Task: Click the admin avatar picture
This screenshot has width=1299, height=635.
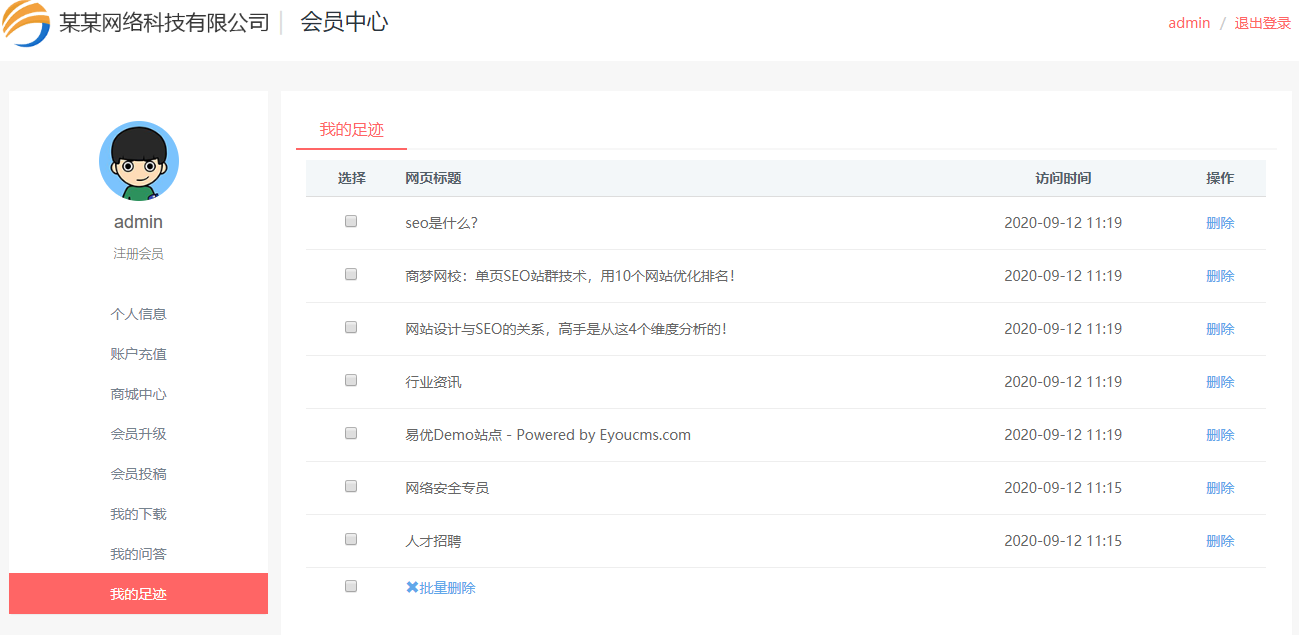Action: 138,161
